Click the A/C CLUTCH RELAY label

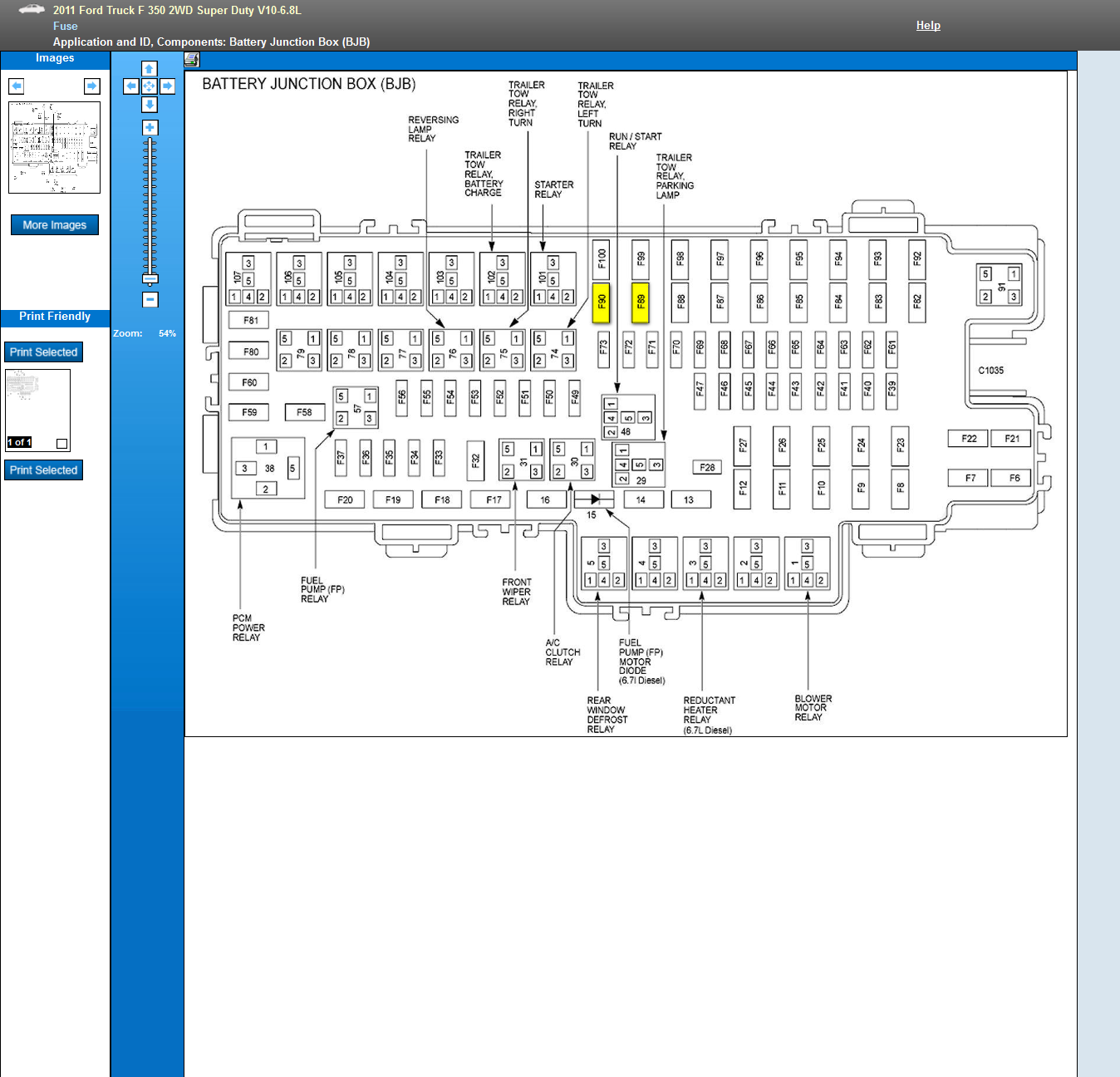point(562,652)
